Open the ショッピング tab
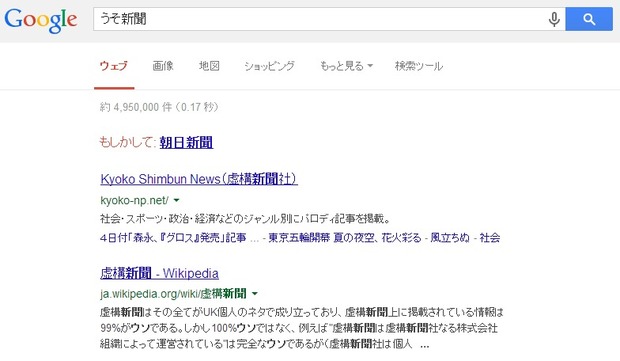Screen dimensions: 620x361 click(x=269, y=66)
